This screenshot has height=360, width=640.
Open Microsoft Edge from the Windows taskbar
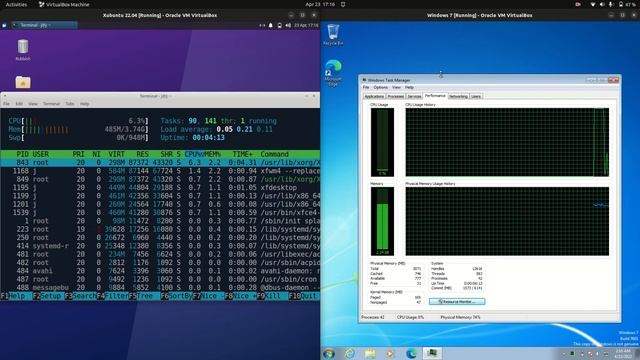pos(411,353)
